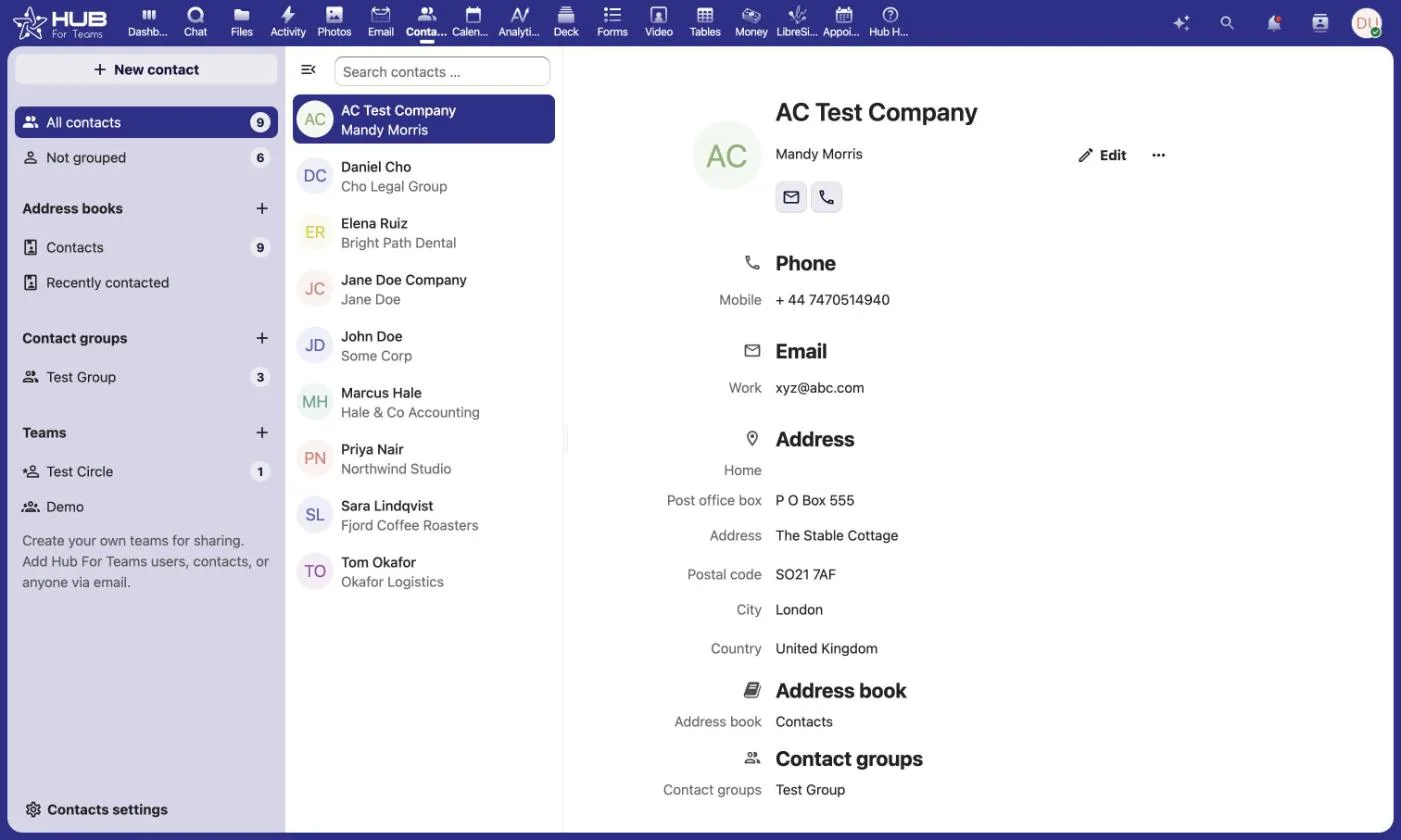
Task: Click the postal code SO21 7AF
Action: point(805,574)
